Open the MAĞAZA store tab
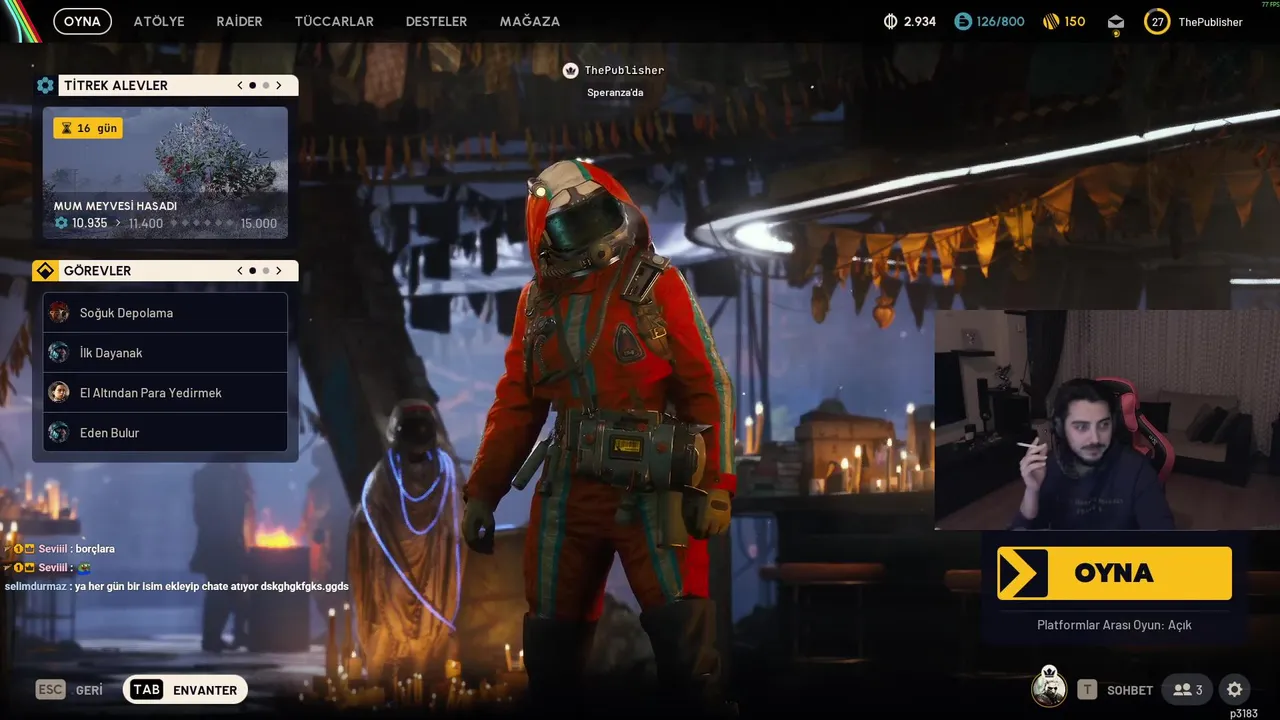This screenshot has width=1280, height=720. (x=530, y=21)
